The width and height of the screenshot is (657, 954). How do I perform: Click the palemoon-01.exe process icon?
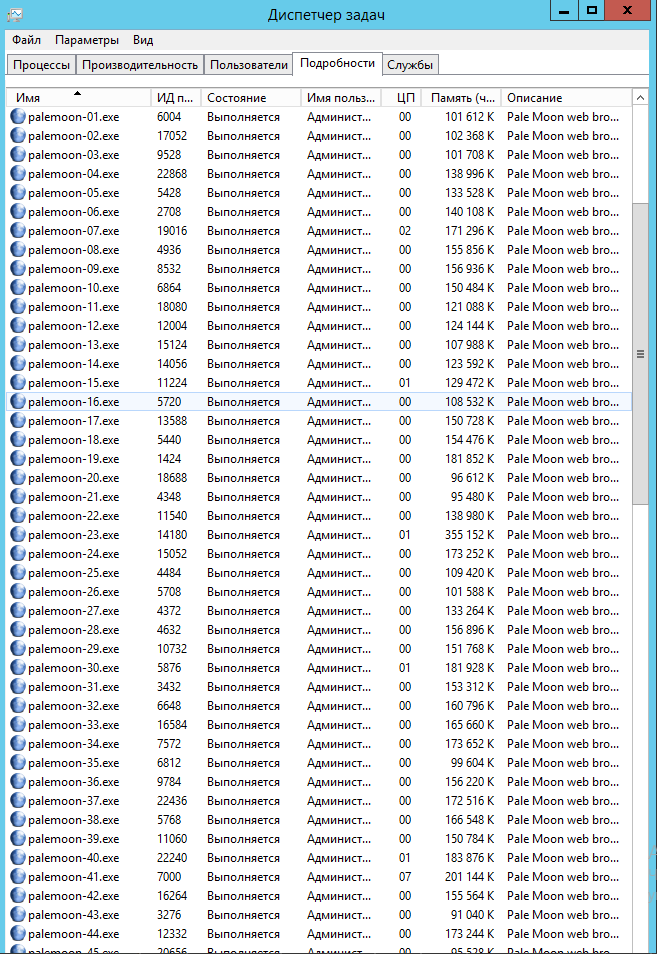pyautogui.click(x=18, y=116)
